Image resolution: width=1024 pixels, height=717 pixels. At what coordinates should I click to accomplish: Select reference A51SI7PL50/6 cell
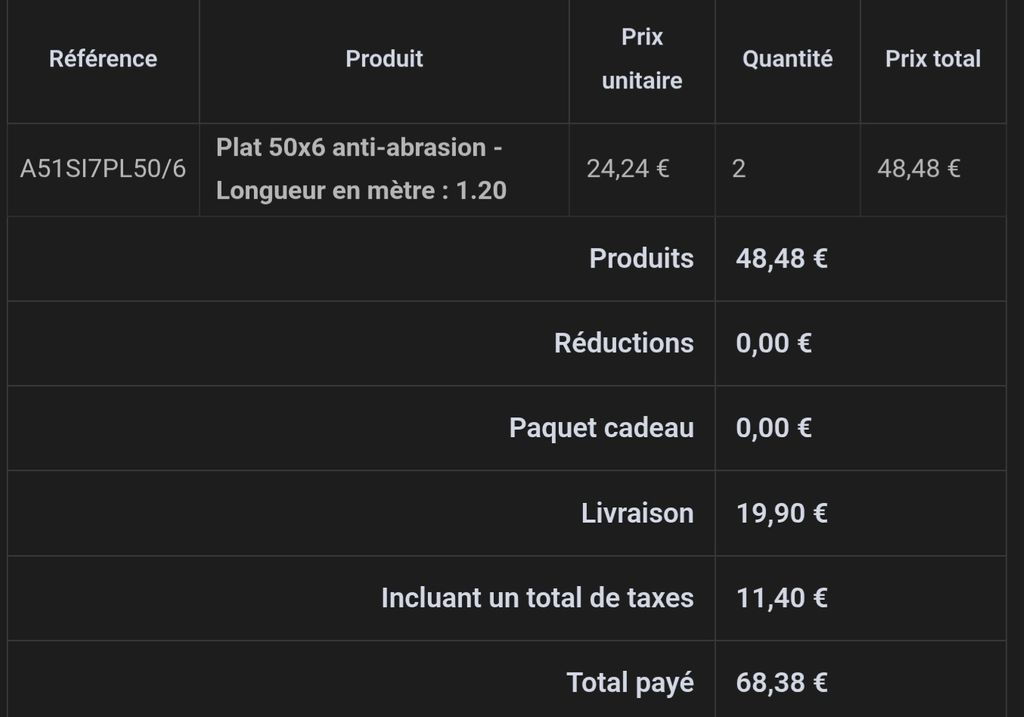click(103, 168)
